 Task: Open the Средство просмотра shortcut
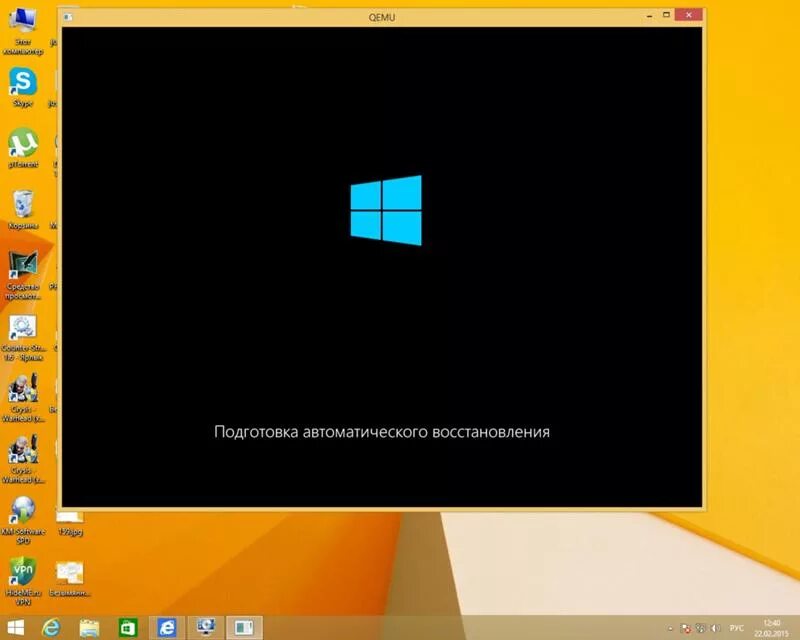click(23, 275)
